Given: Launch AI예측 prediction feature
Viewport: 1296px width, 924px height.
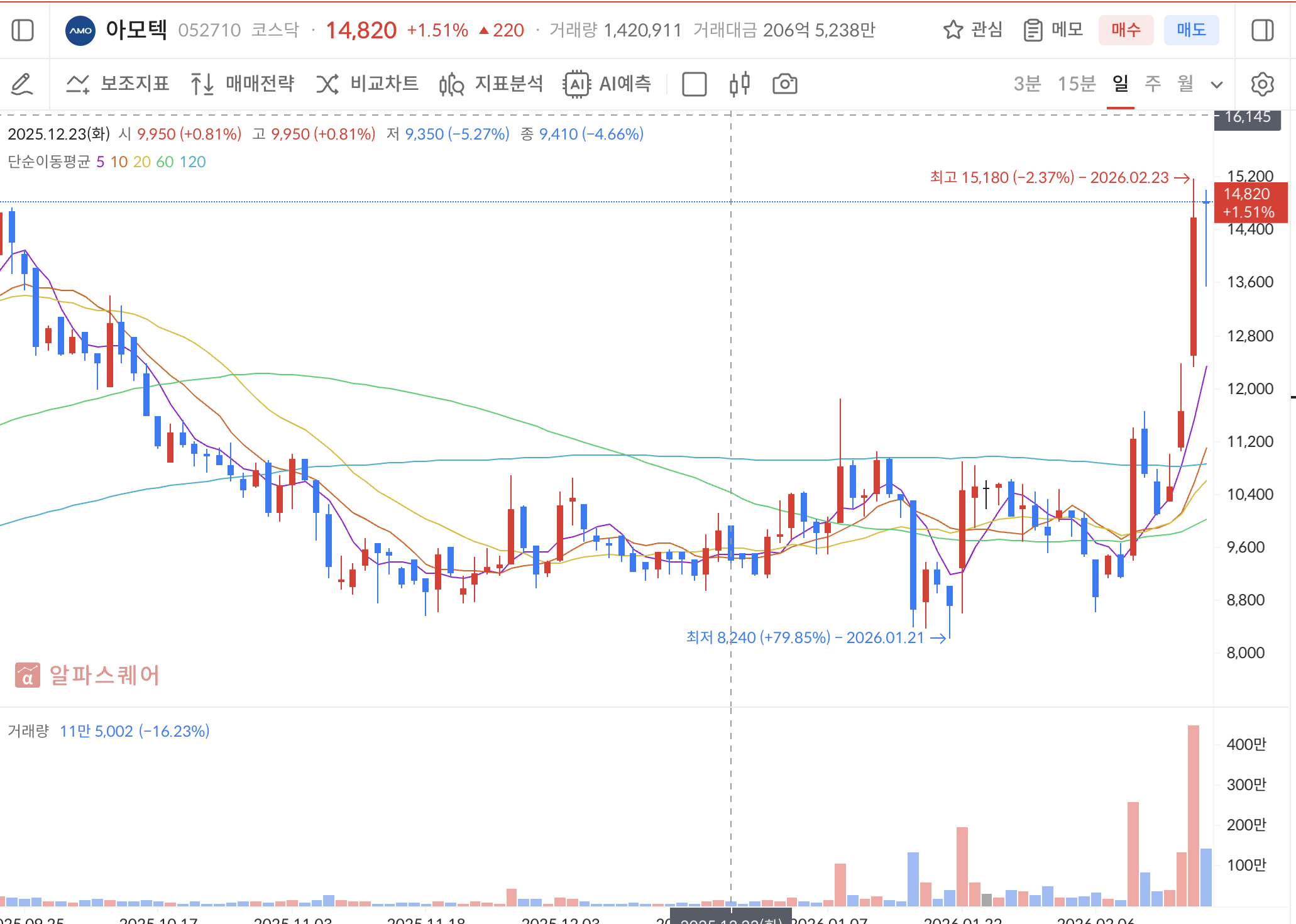Looking at the screenshot, I should [x=608, y=84].
